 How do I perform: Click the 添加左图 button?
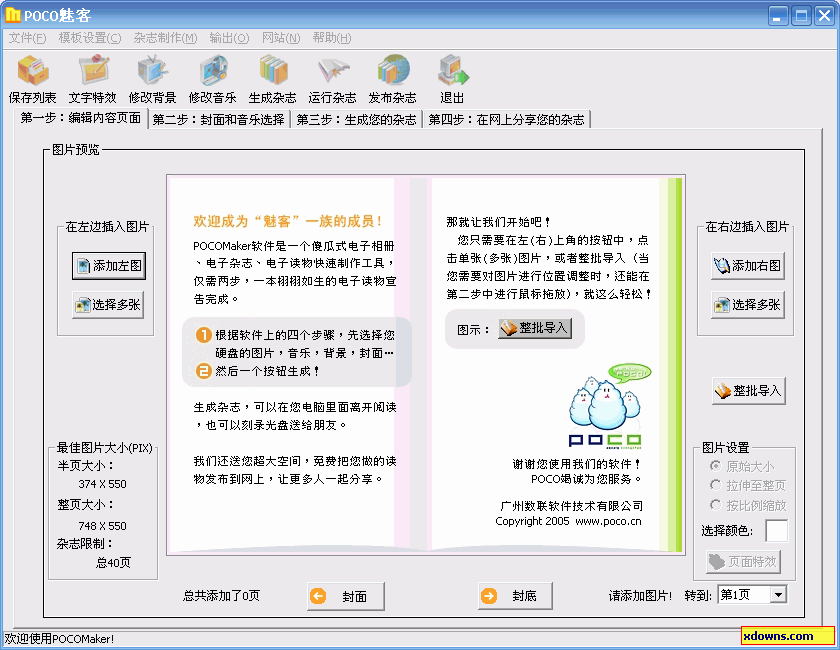109,266
